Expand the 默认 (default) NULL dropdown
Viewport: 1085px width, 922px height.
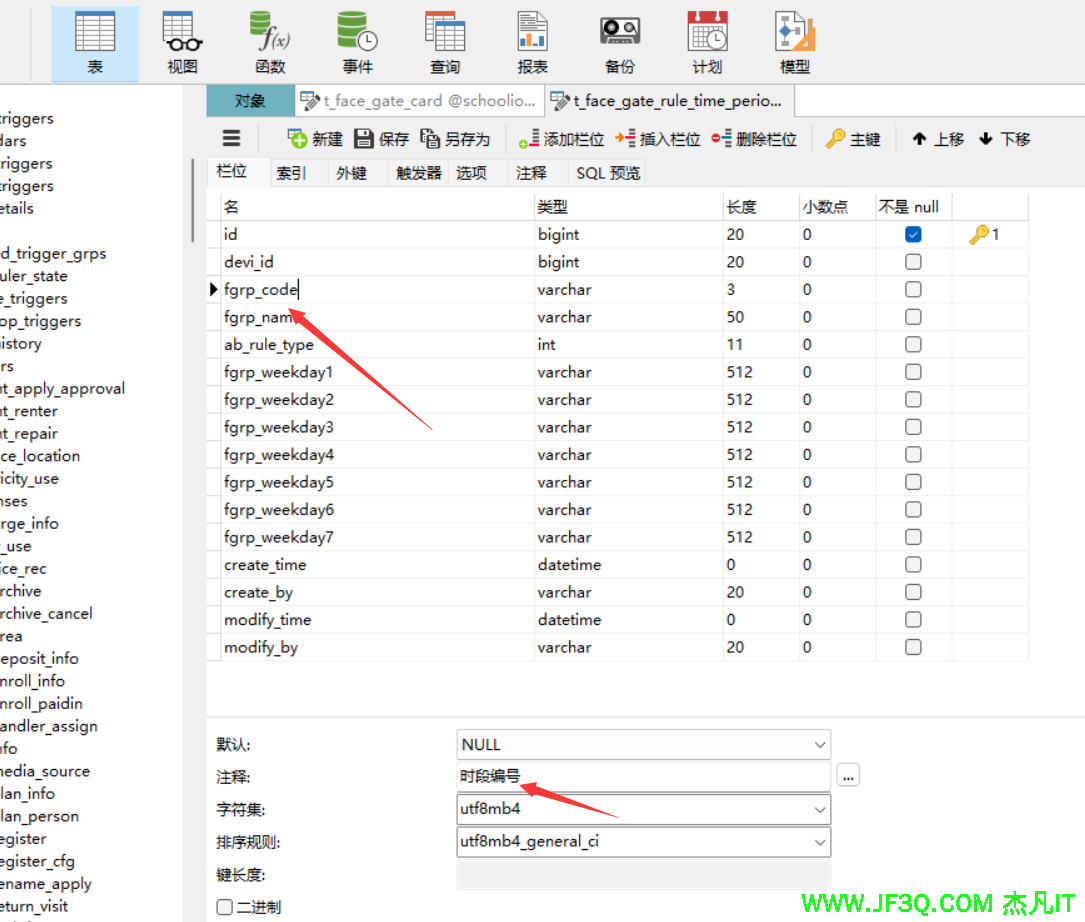click(819, 745)
